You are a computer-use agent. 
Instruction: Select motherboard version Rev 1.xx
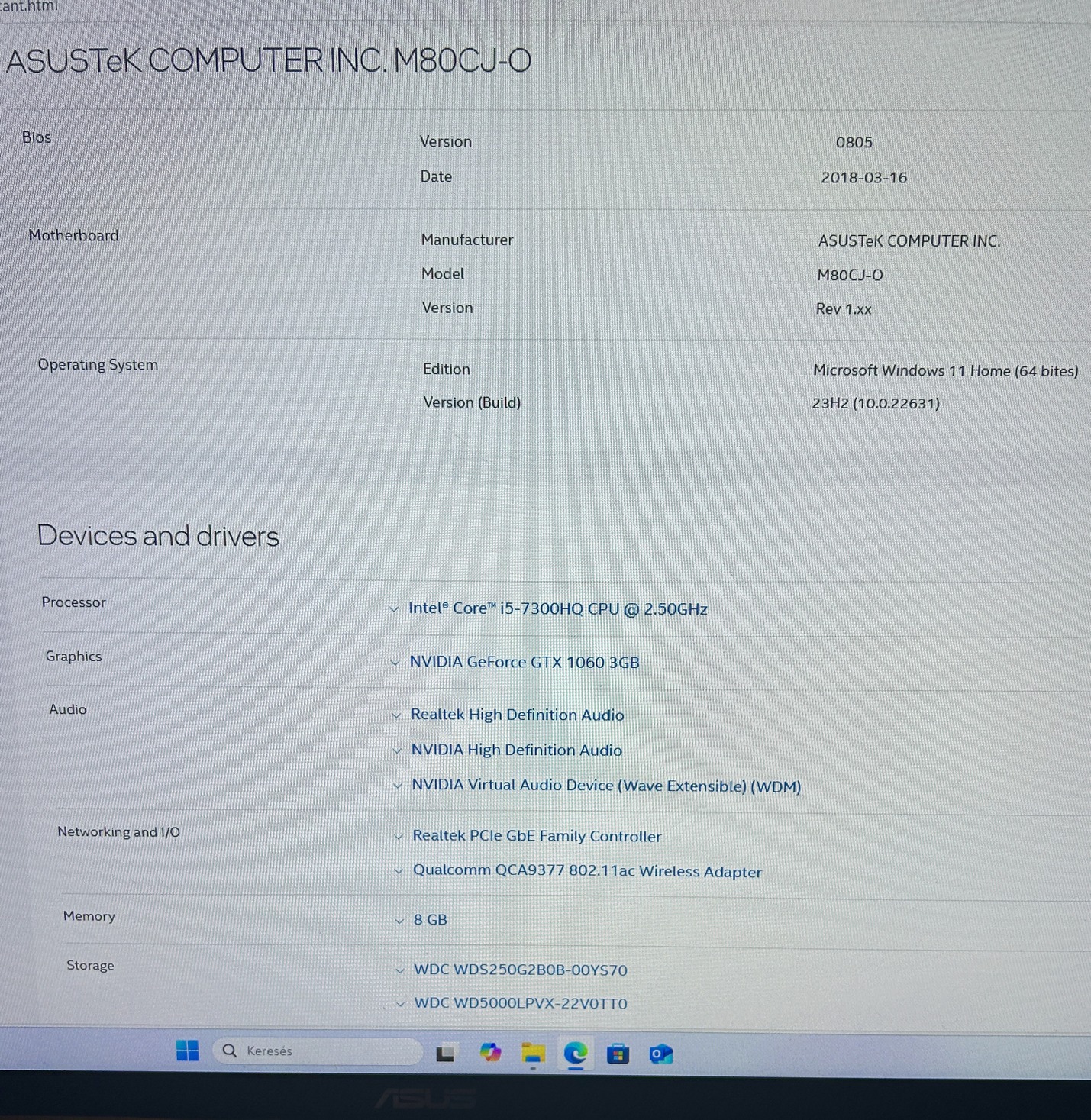[x=844, y=309]
